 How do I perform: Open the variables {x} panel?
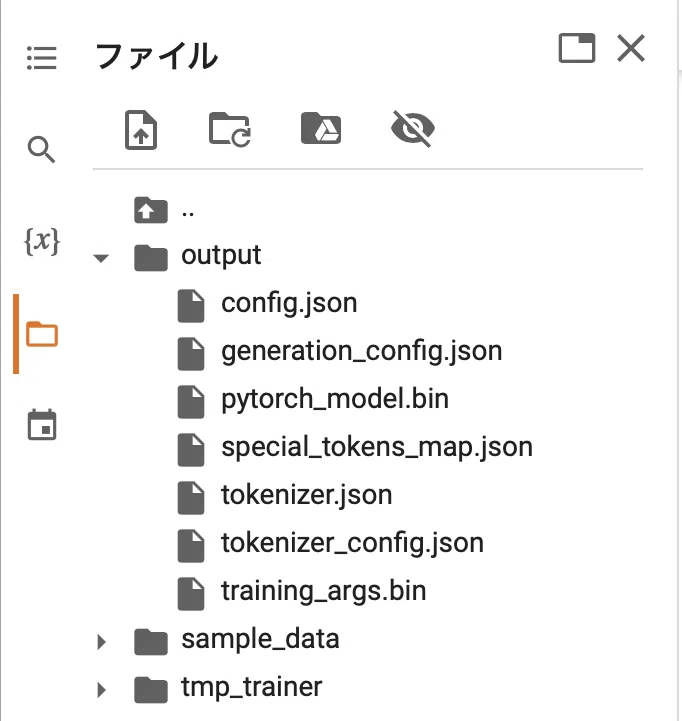tap(41, 241)
